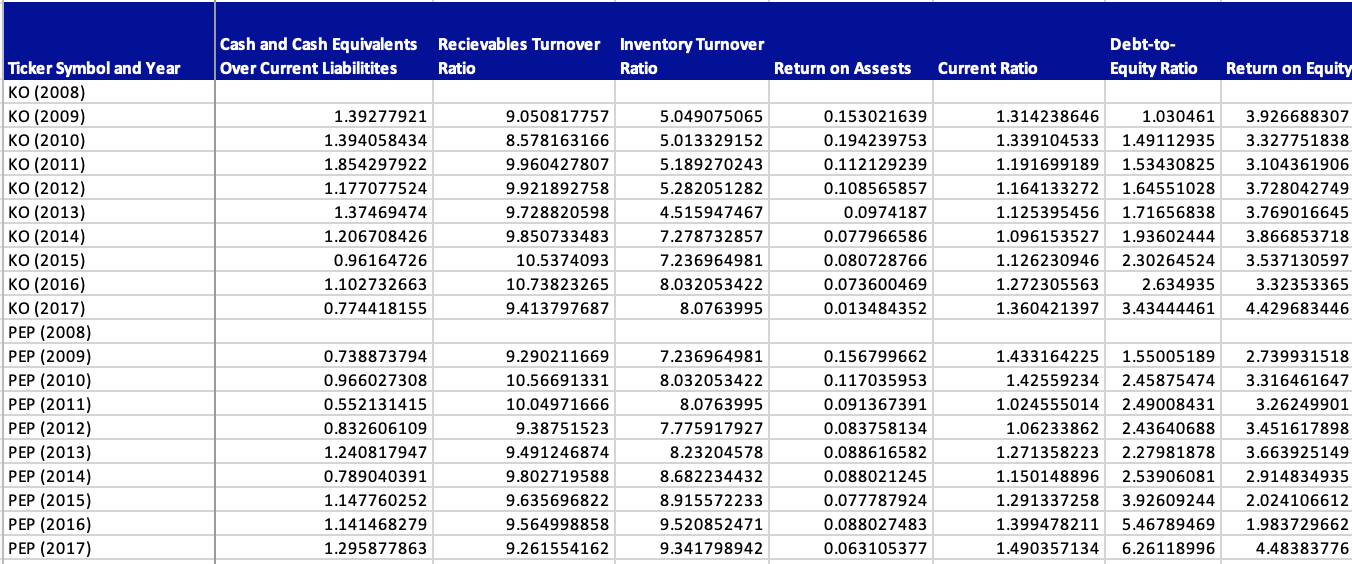The image size is (1352, 564).
Task: Select the 'PEP (2014)' row label
Action: [x=107, y=476]
